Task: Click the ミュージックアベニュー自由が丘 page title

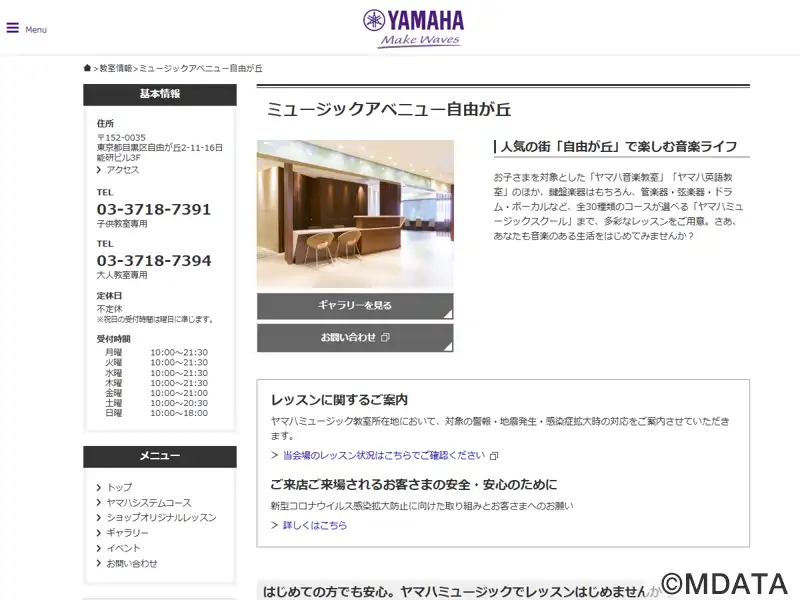Action: click(x=389, y=109)
